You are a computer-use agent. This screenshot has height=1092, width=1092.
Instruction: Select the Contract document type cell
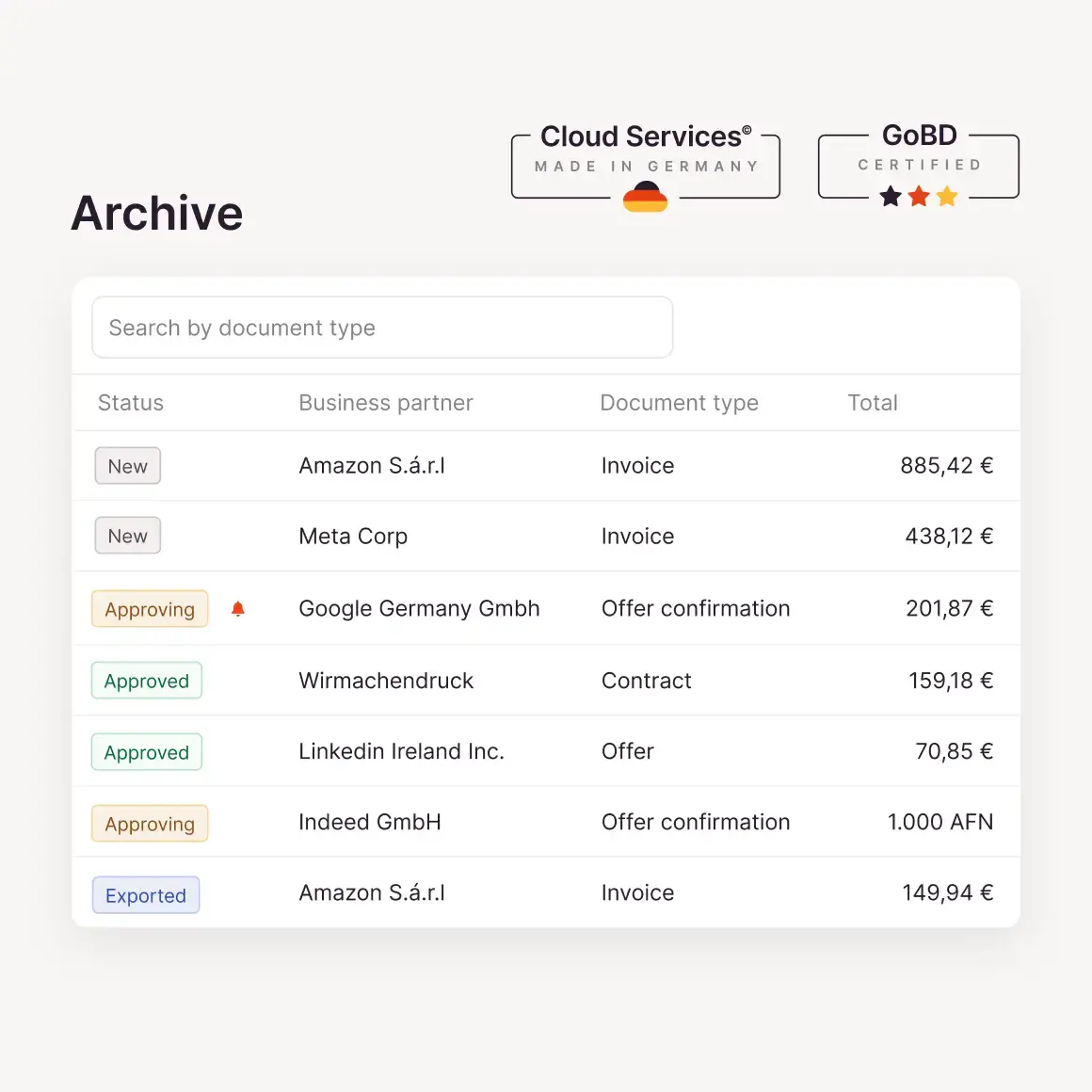(x=647, y=681)
